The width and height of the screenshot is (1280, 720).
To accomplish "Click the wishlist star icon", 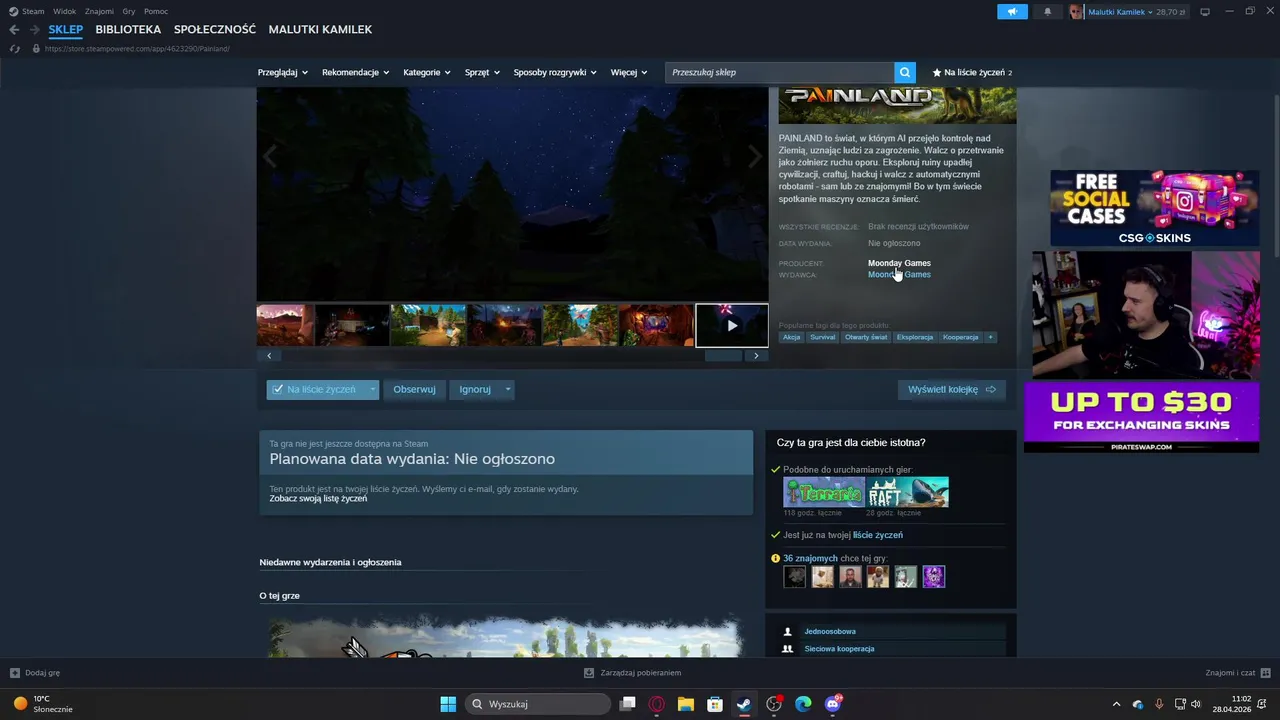I will point(937,73).
